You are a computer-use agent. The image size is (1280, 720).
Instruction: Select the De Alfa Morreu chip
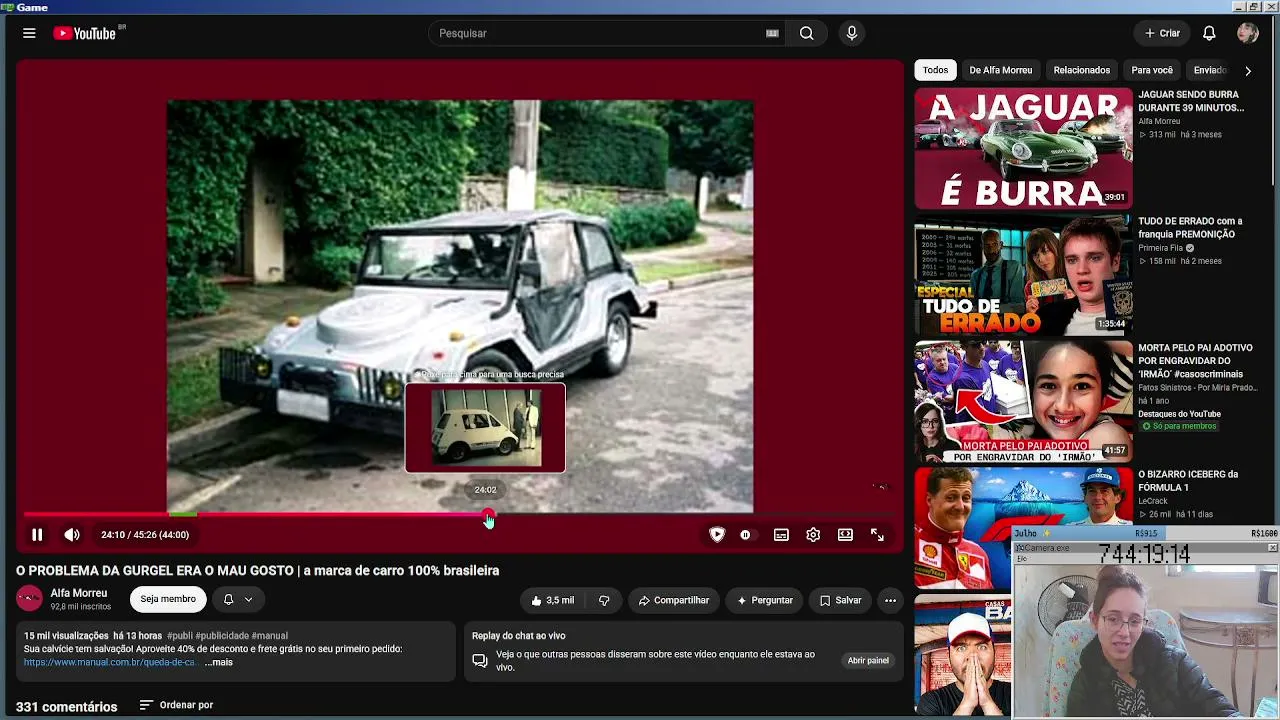pos(1000,70)
